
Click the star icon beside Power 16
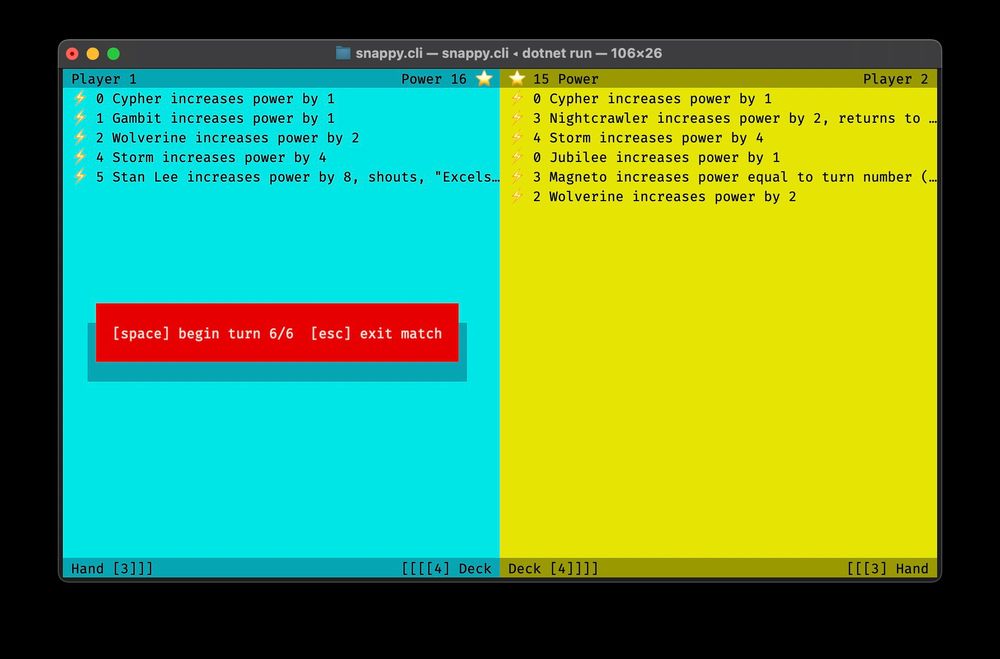[x=484, y=78]
